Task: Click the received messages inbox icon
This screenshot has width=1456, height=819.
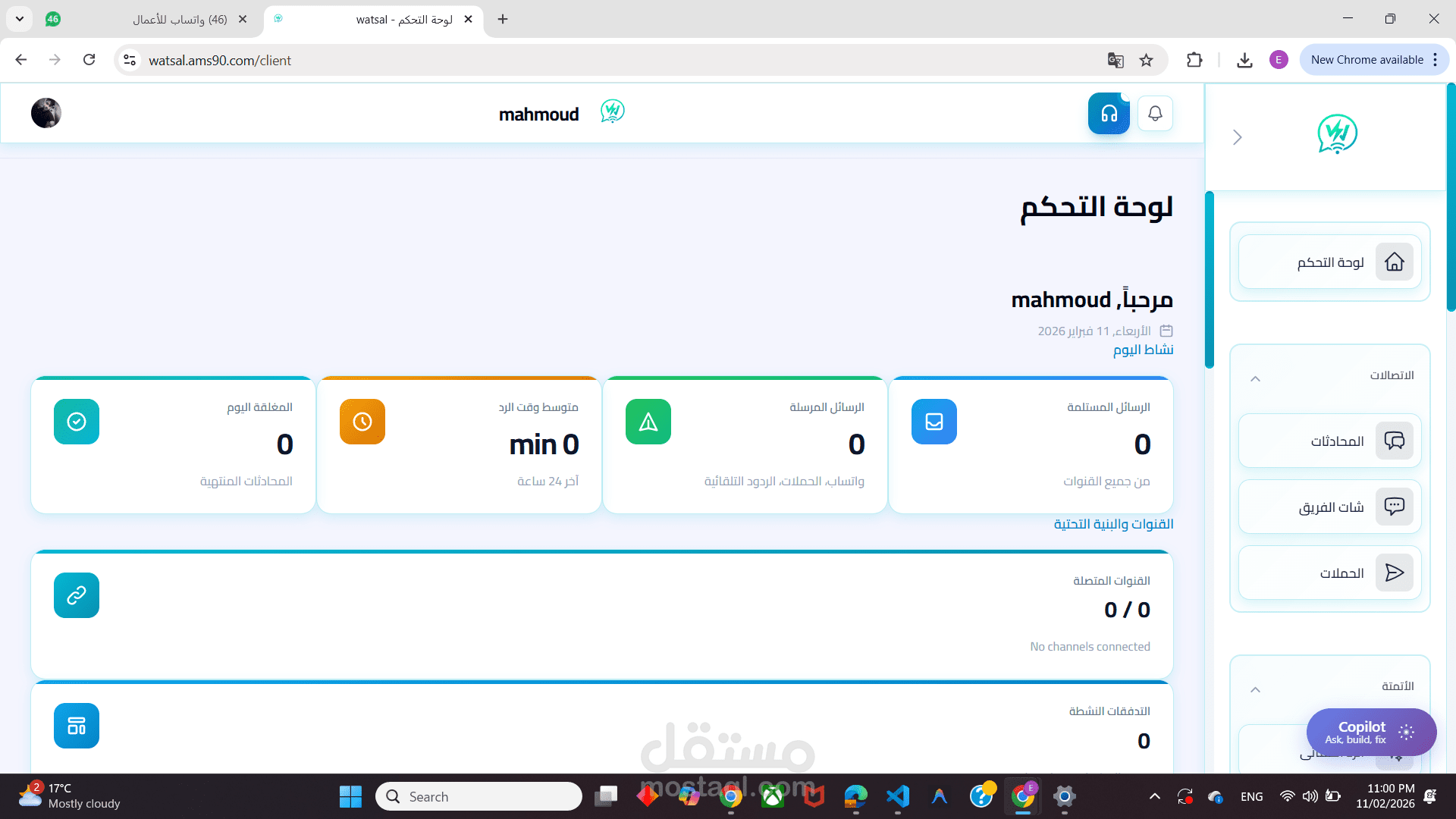Action: 934,422
